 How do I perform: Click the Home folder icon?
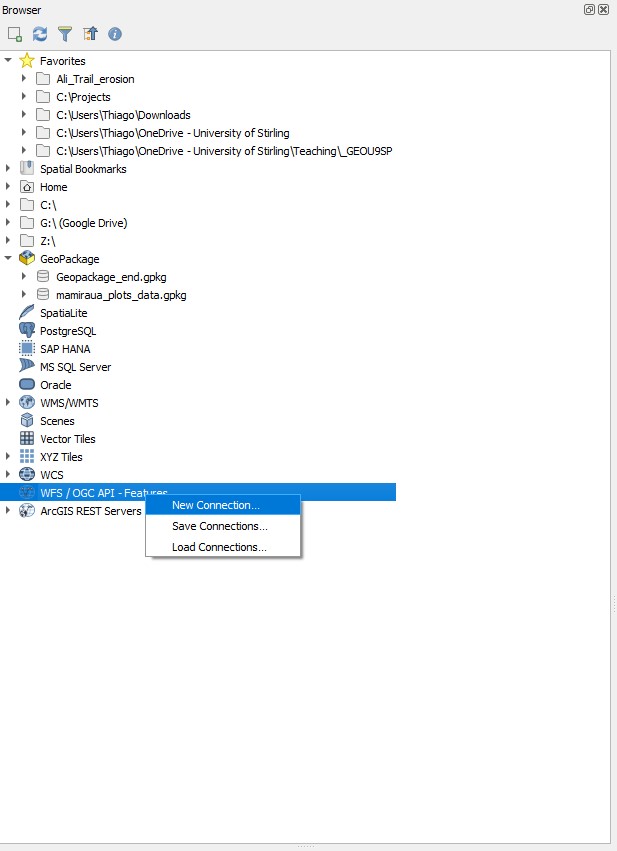tap(27, 187)
